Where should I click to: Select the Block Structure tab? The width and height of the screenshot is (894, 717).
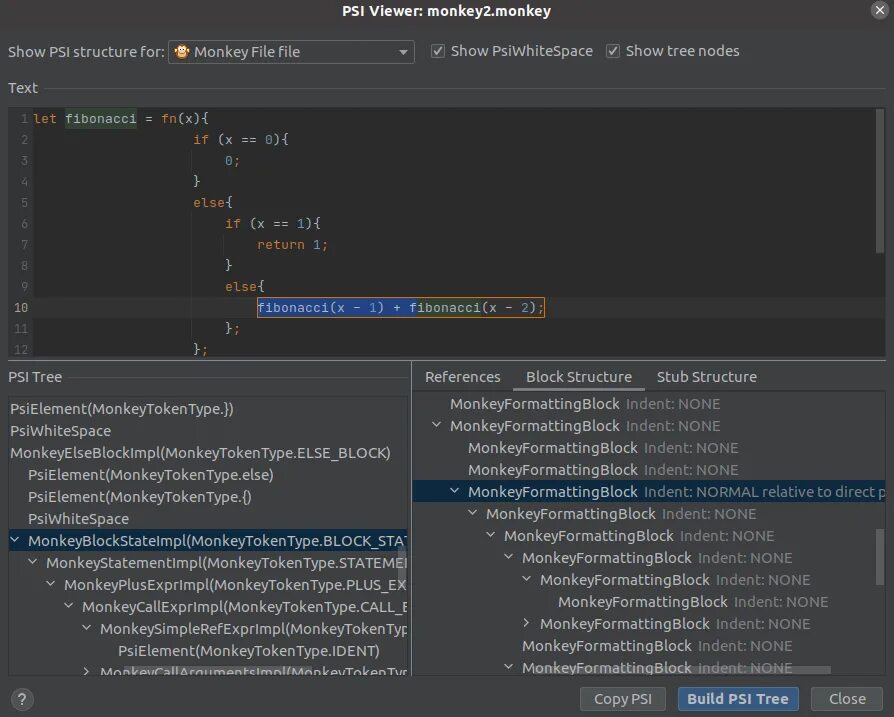(x=578, y=377)
